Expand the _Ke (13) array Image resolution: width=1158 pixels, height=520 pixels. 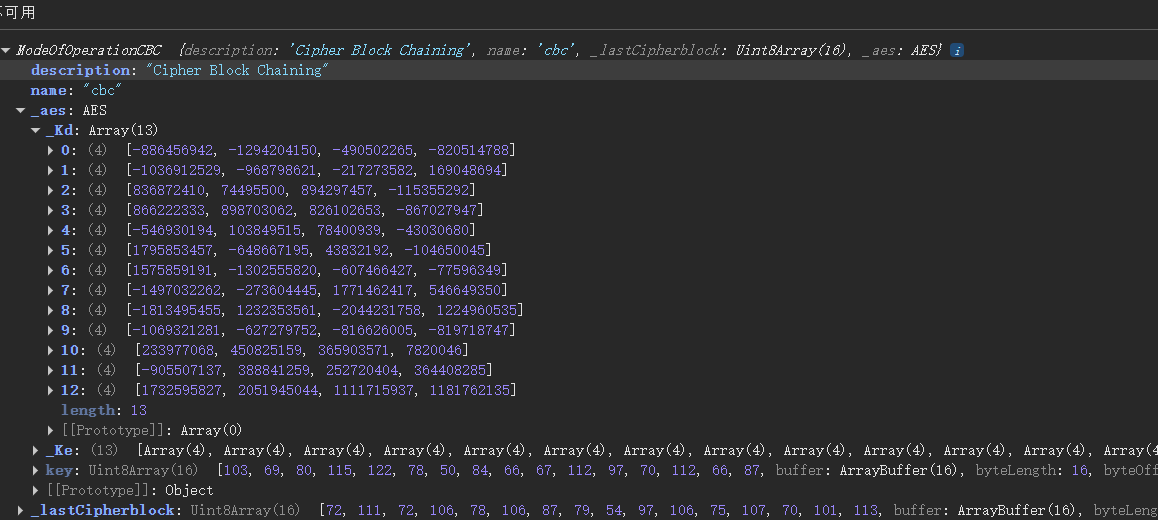pyautogui.click(x=35, y=450)
